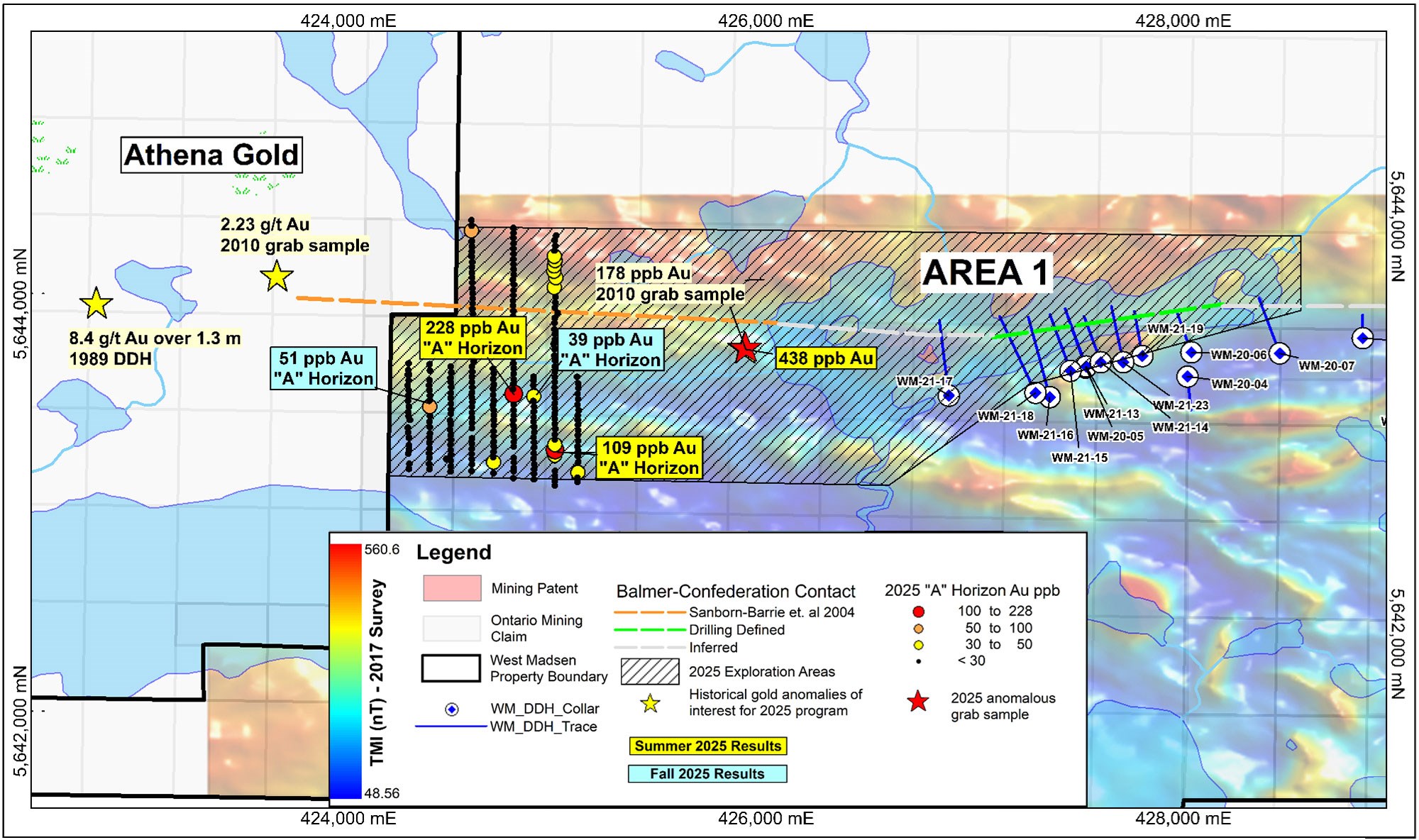Click the 438 ppb Au yellow label
This screenshot has width=1419, height=840.
[x=826, y=358]
